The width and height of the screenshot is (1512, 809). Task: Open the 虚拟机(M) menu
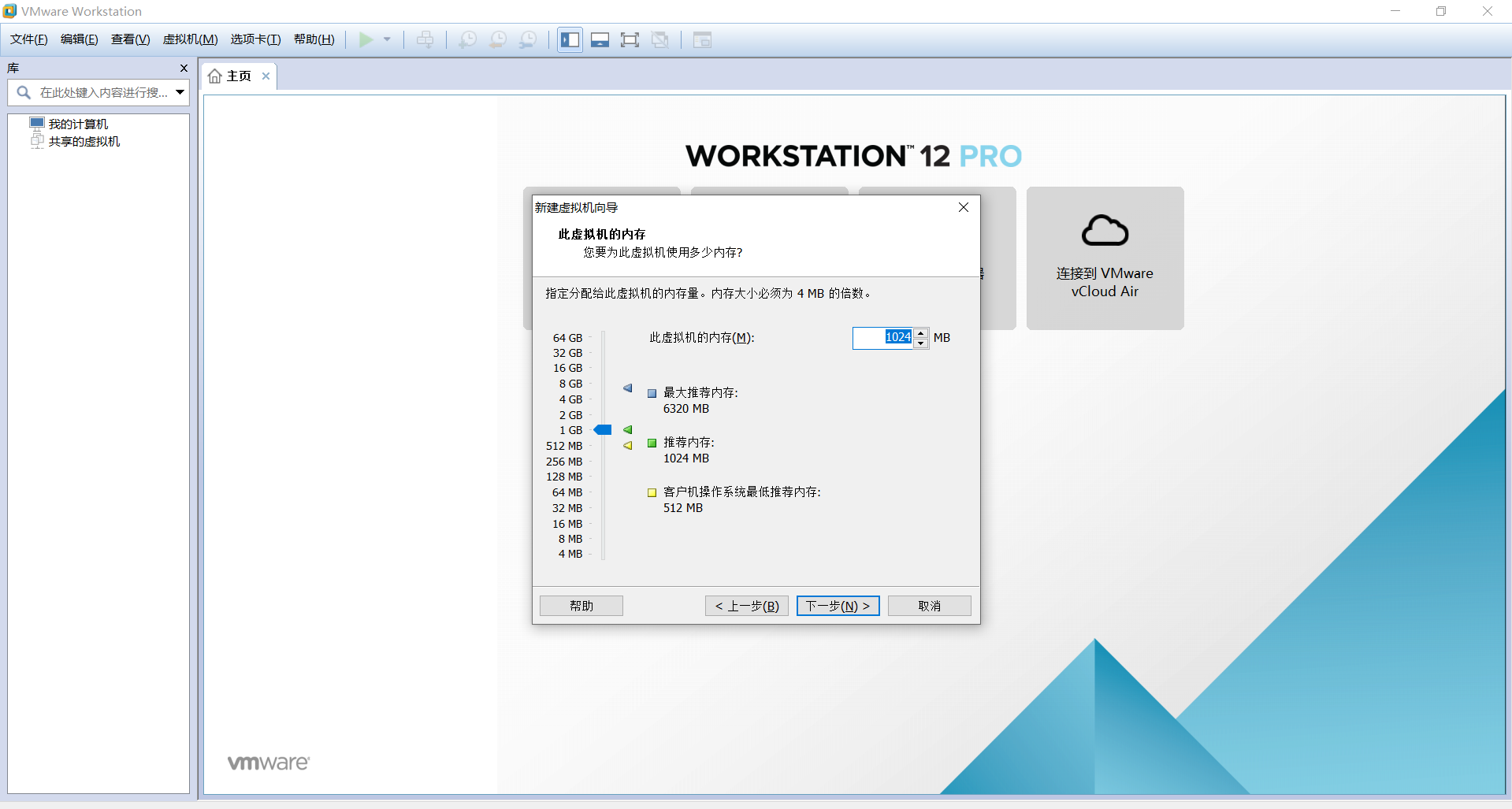point(191,39)
